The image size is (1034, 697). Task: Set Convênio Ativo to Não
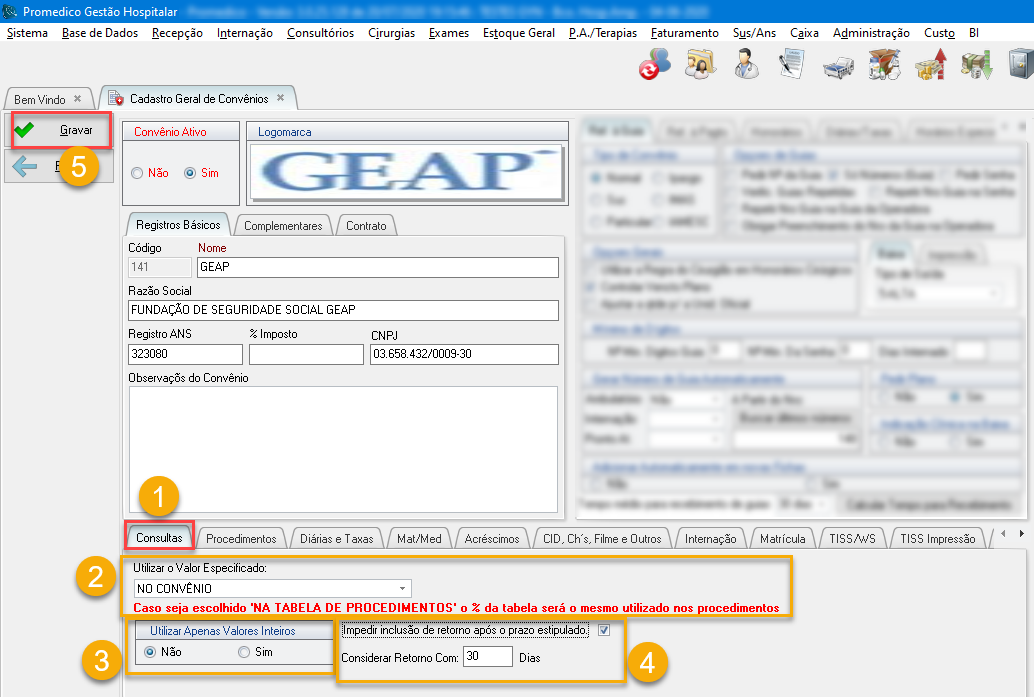137,173
